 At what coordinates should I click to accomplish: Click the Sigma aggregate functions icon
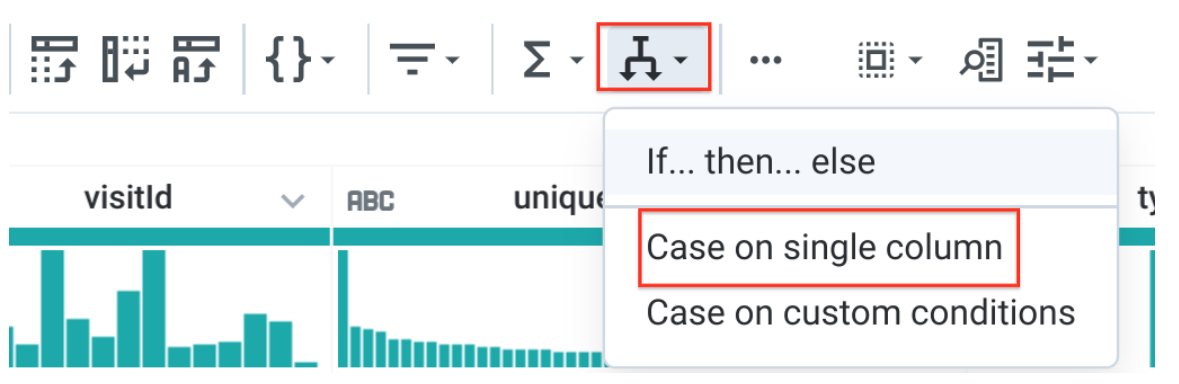[x=539, y=59]
